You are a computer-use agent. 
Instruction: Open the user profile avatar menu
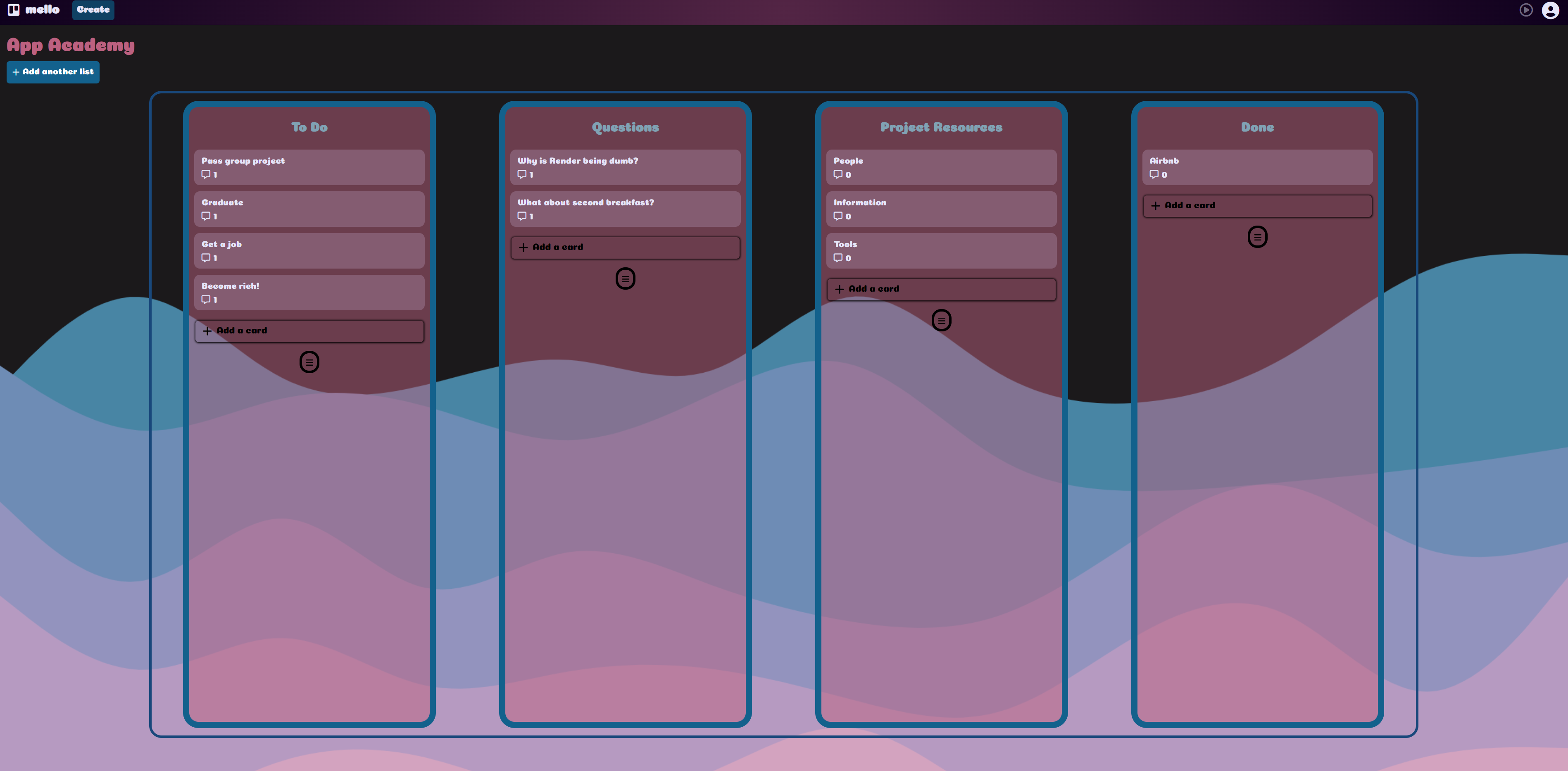[1550, 10]
